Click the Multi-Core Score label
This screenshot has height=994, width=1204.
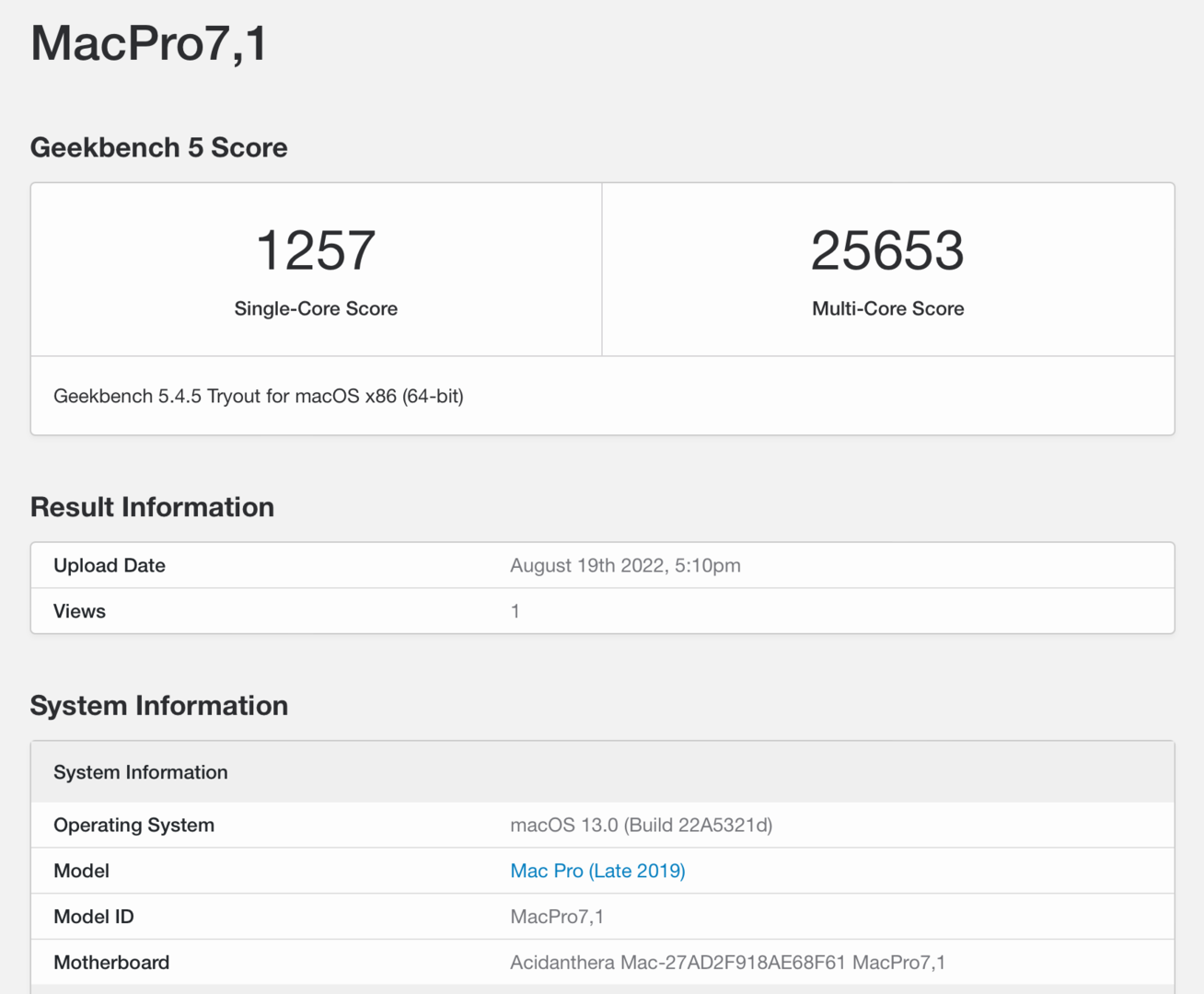pyautogui.click(x=887, y=308)
